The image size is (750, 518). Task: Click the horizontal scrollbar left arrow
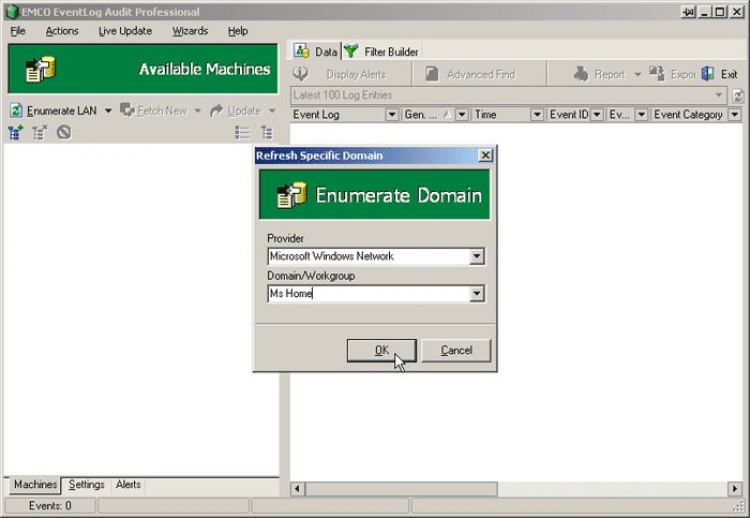point(297,489)
